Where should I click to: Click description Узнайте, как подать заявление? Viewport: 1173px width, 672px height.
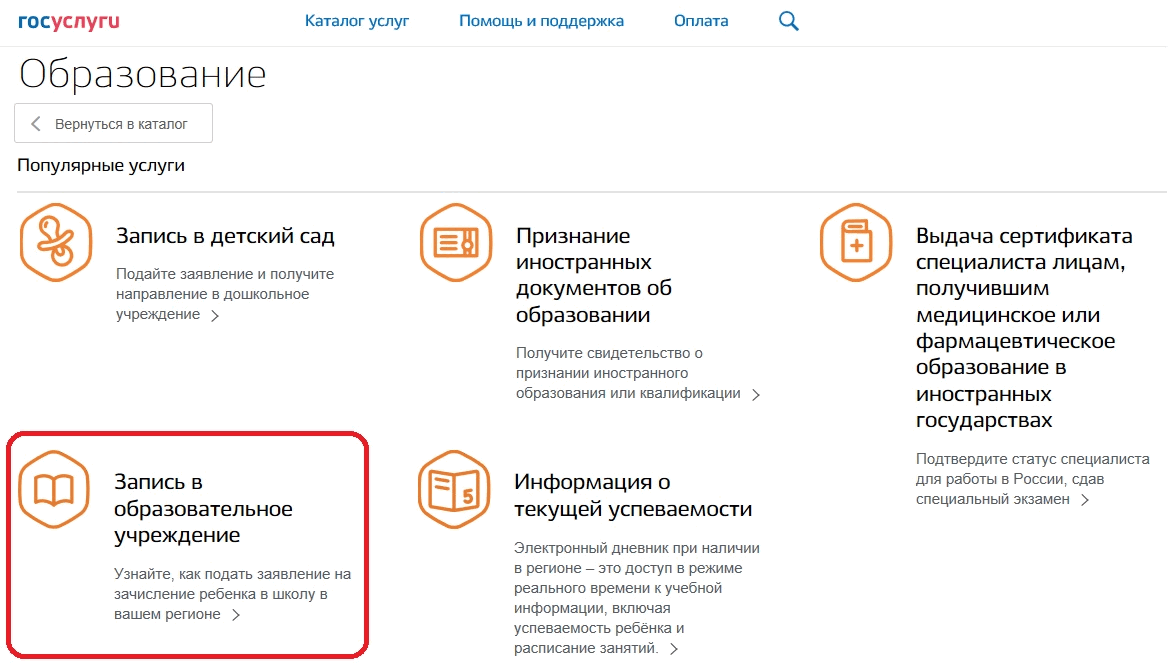(x=232, y=594)
